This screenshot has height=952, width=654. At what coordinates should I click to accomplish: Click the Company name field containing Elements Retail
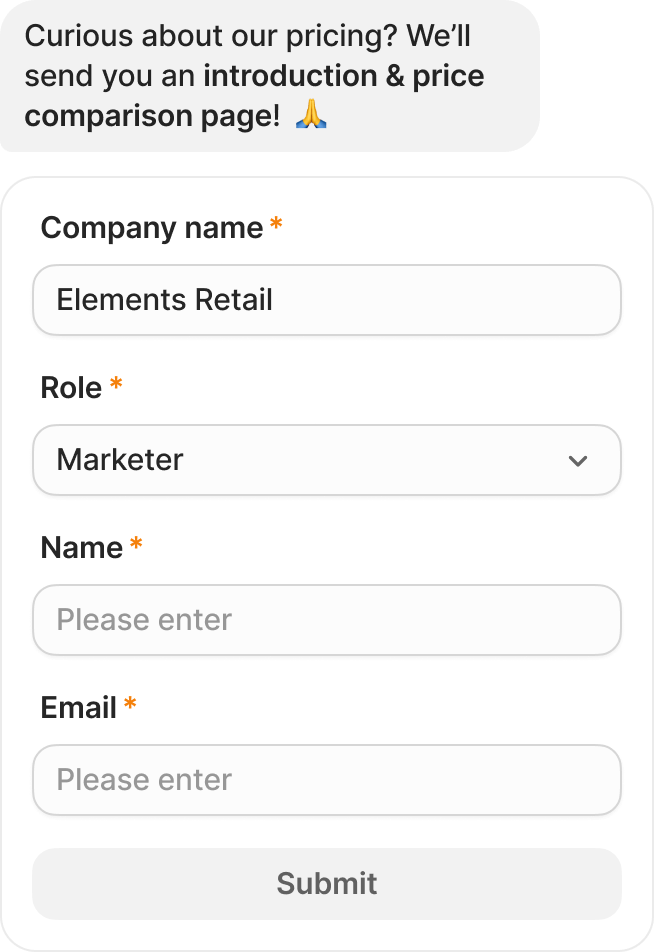(x=327, y=300)
